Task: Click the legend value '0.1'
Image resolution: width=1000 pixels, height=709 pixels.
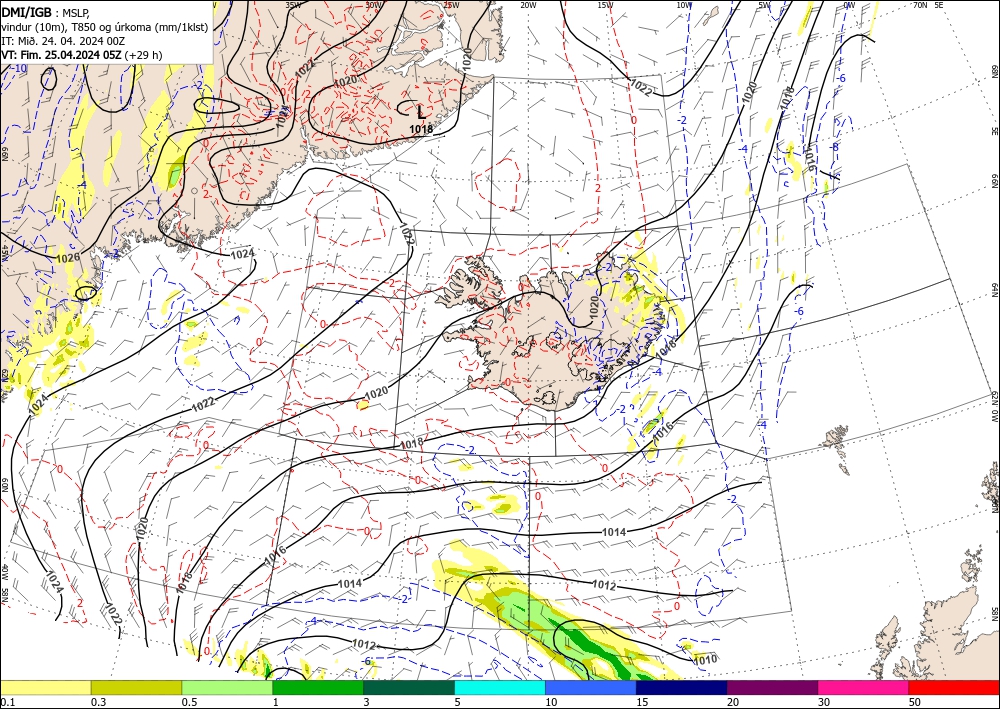Action: pos(6,702)
